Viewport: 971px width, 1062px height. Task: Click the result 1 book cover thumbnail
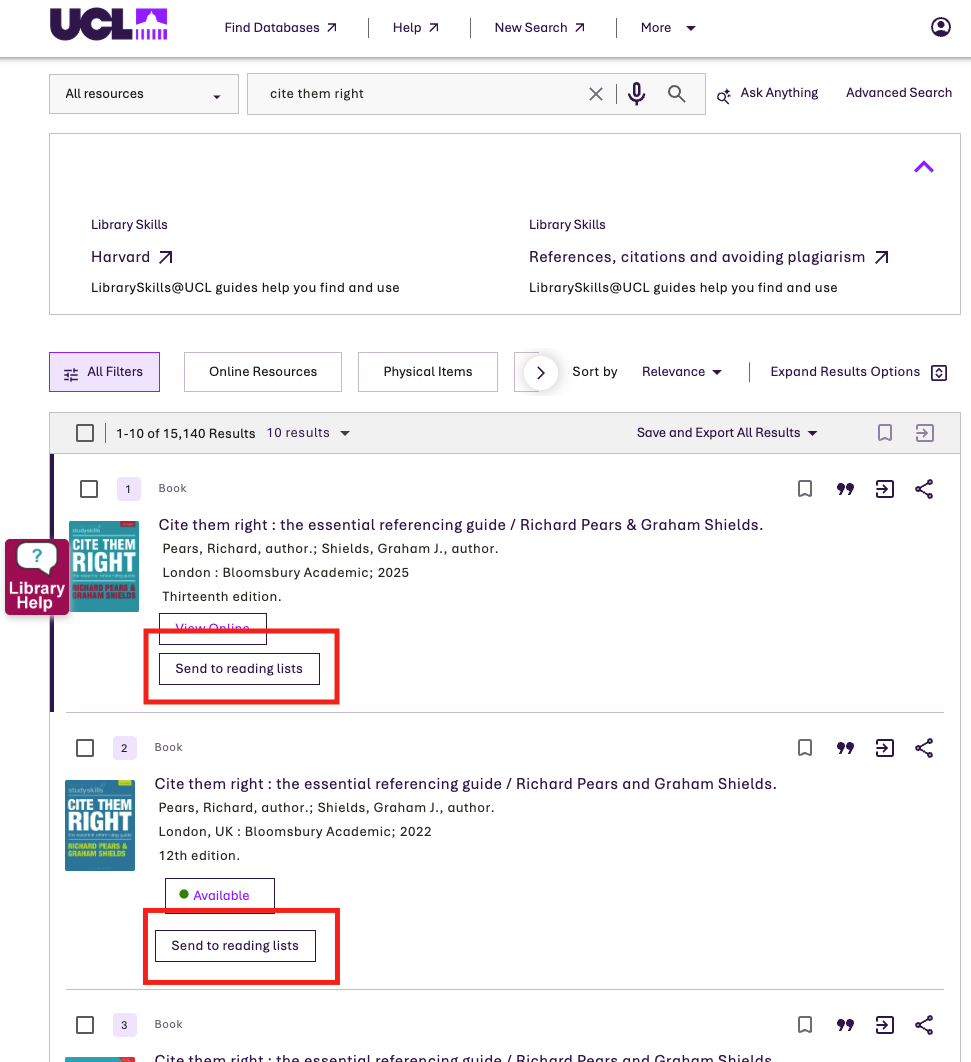104,566
